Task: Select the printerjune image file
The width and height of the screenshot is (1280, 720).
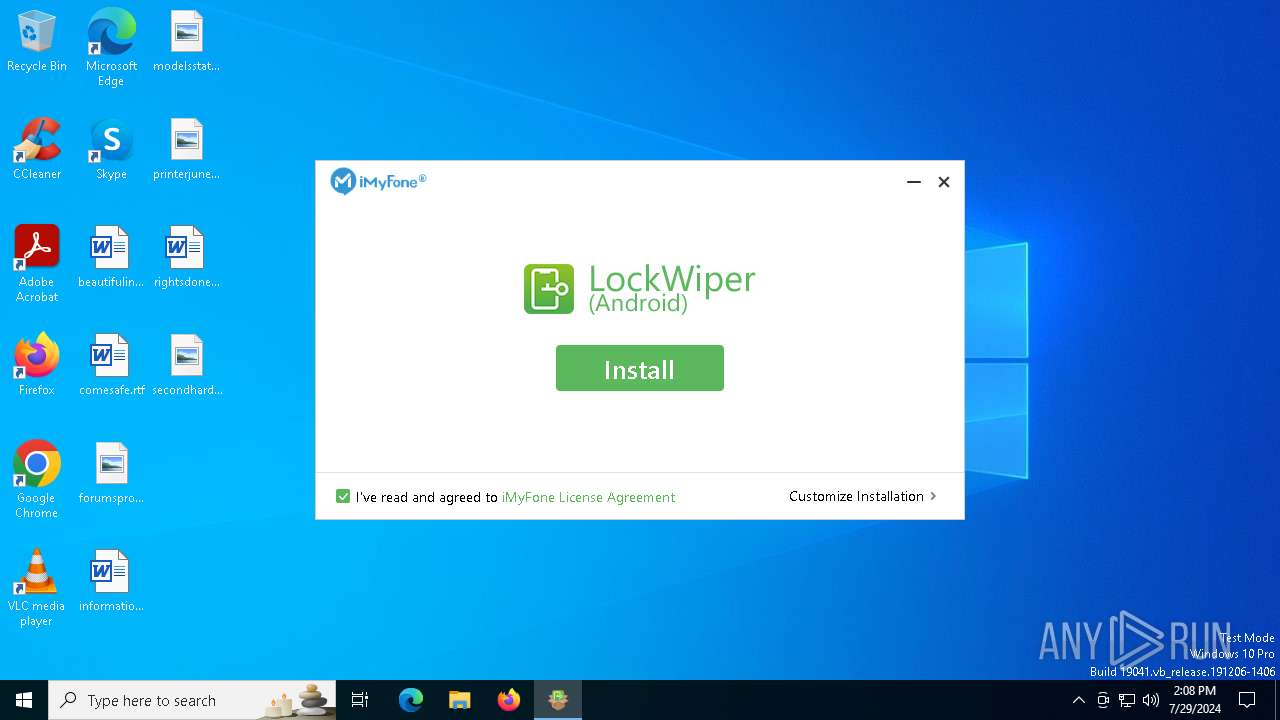Action: pyautogui.click(x=186, y=150)
